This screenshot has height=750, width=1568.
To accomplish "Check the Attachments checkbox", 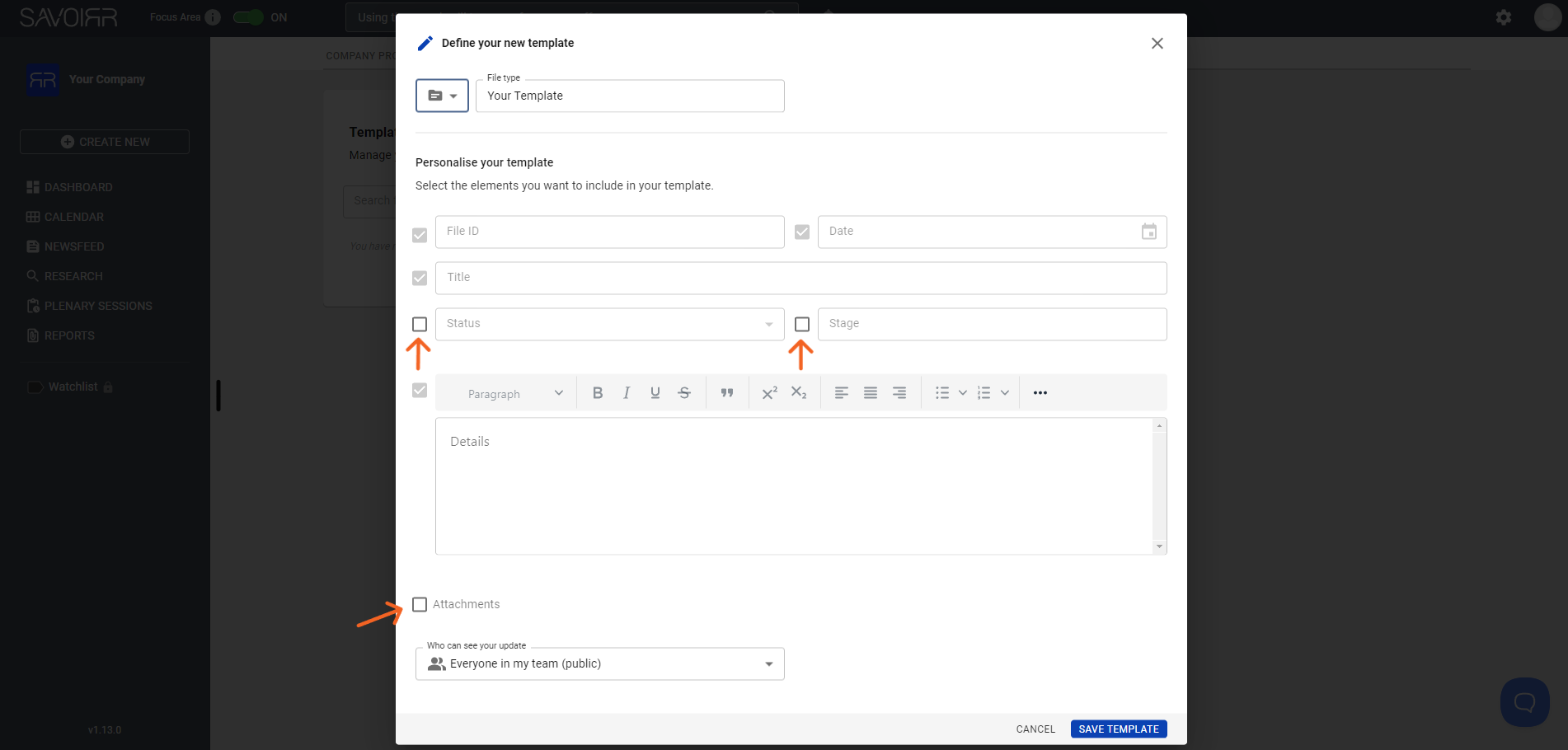I will [420, 605].
